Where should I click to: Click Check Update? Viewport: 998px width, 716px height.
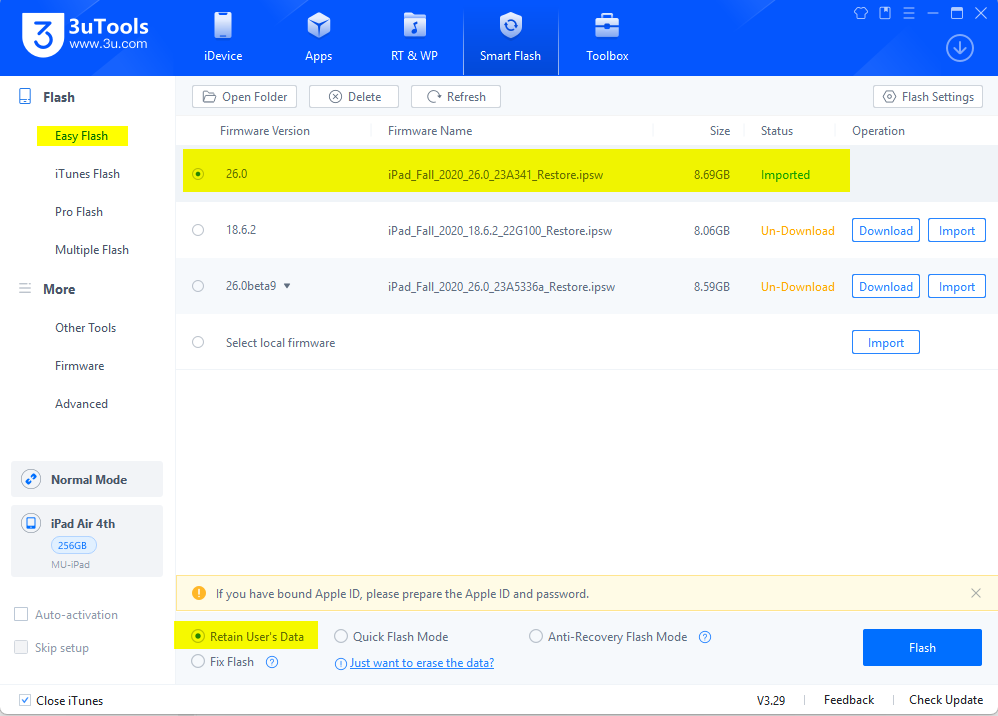point(946,699)
